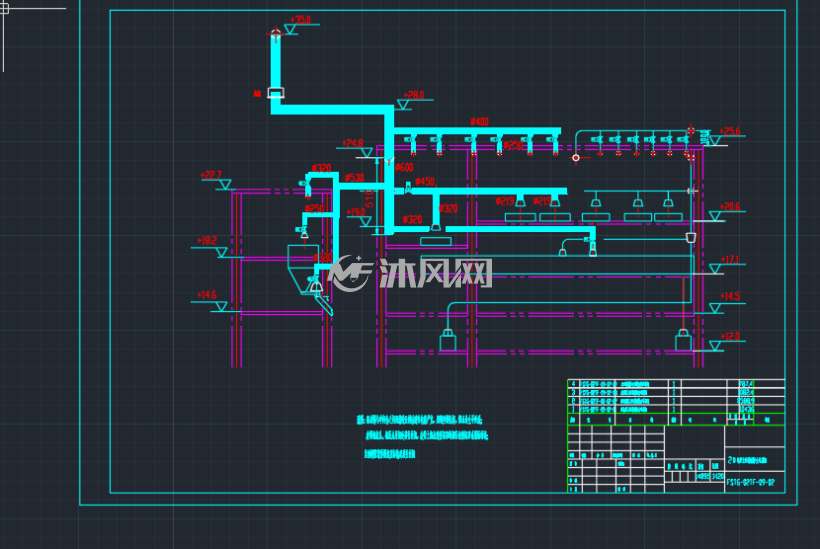Pick the ø400 duct diameter label
The width and height of the screenshot is (820, 549).
479,121
